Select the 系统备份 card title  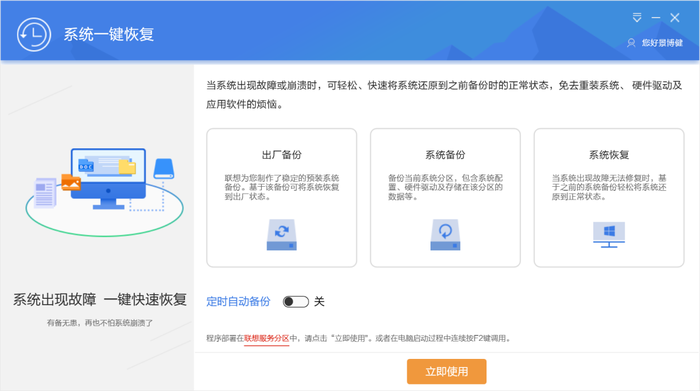[x=445, y=155]
